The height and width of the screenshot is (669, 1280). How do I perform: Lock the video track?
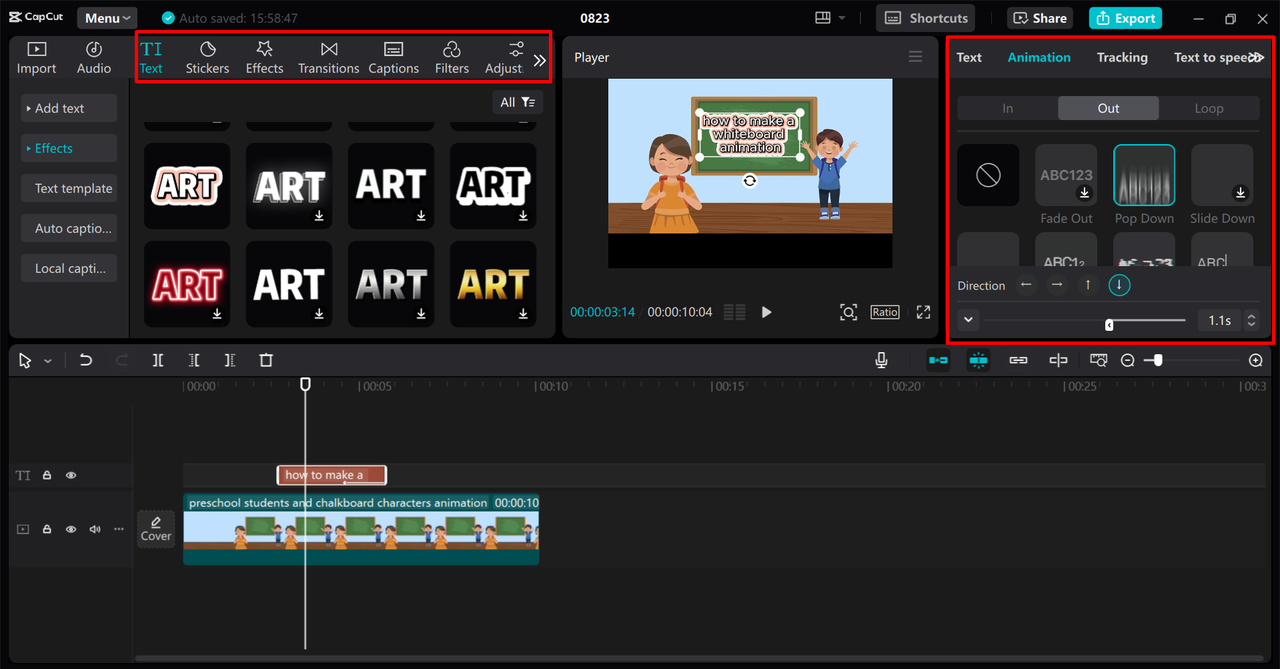47,529
